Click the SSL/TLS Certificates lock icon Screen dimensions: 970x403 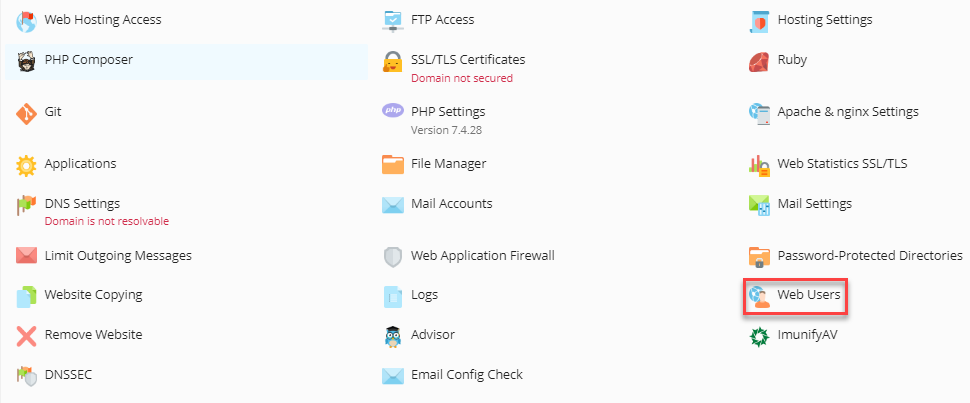tap(393, 61)
